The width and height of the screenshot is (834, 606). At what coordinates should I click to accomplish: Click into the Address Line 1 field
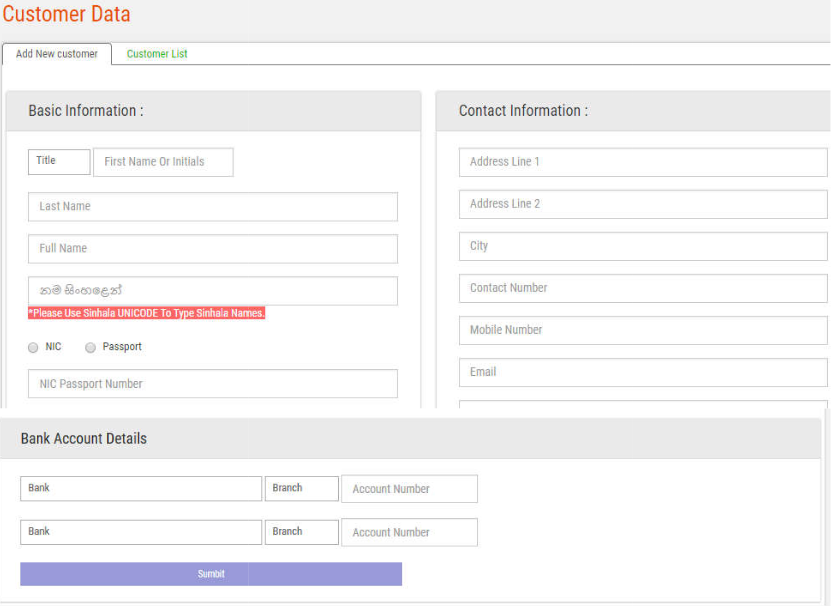[x=642, y=161]
